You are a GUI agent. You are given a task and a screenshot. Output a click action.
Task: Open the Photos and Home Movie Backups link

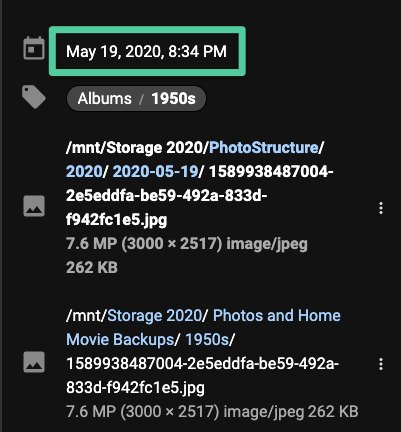[x=203, y=327]
